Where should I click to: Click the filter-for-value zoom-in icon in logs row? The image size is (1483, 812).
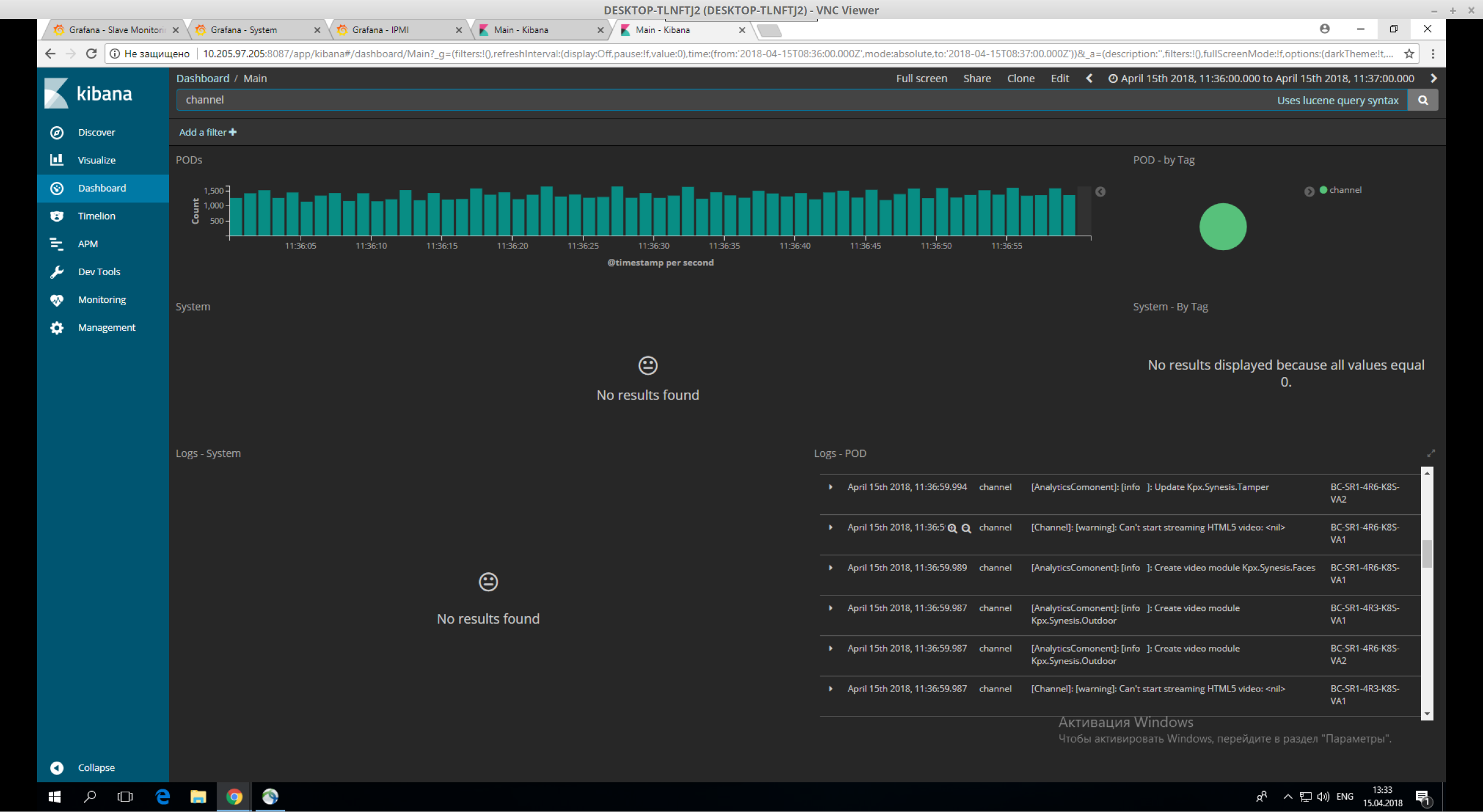tap(952, 528)
